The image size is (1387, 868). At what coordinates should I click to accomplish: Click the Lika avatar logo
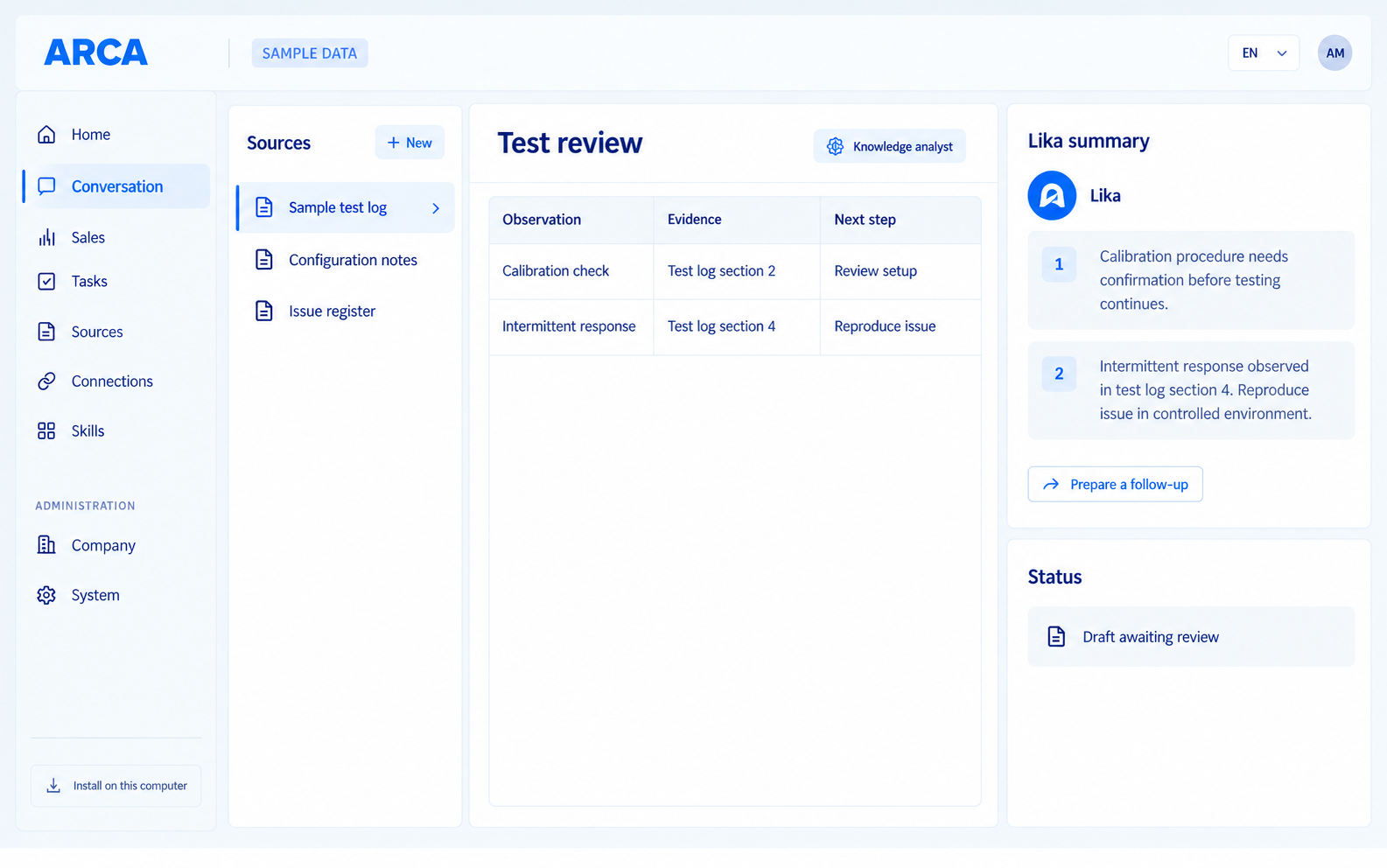click(x=1052, y=195)
